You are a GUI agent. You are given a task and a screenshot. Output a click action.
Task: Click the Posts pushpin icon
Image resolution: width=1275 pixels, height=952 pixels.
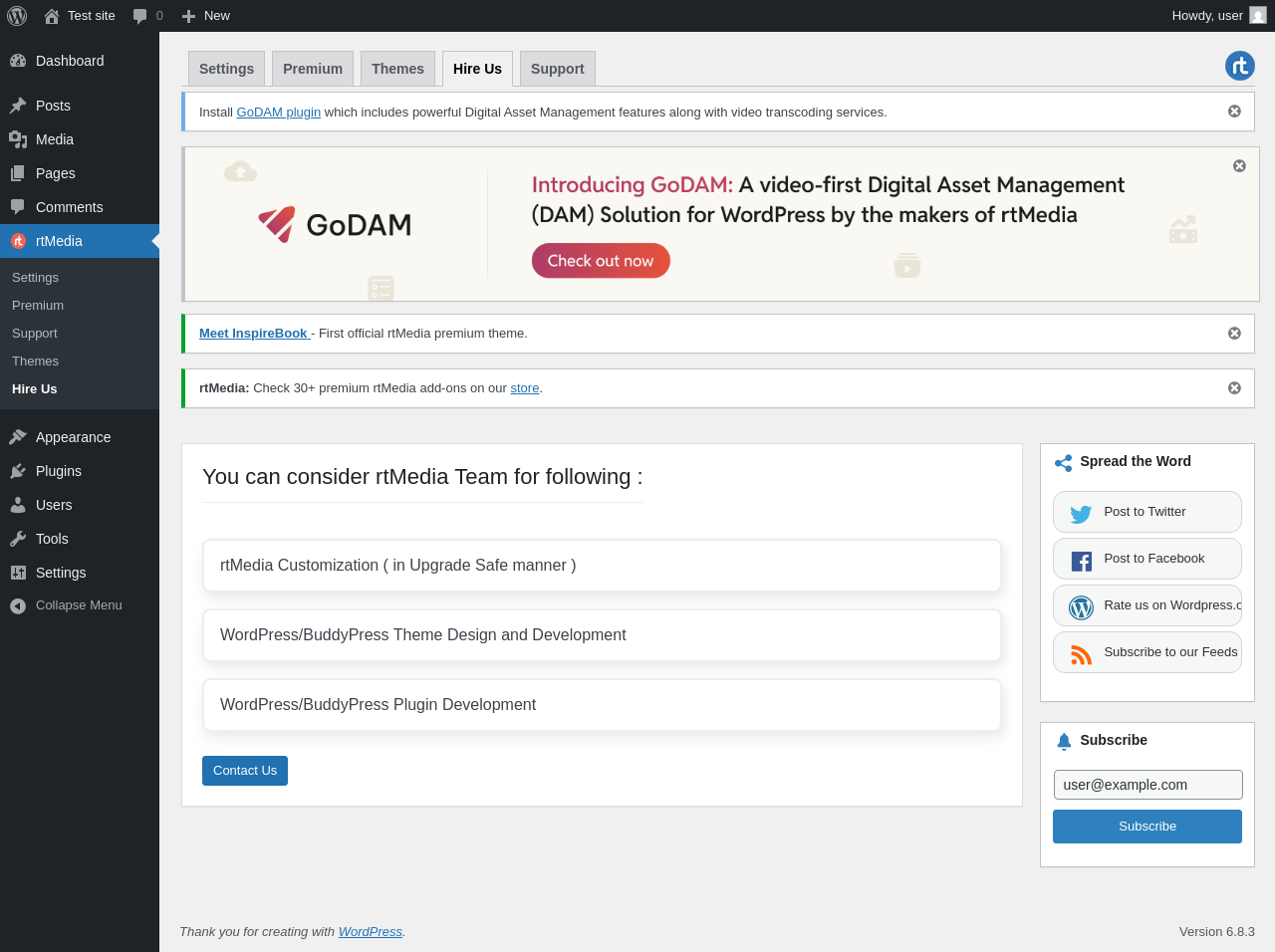click(x=18, y=106)
